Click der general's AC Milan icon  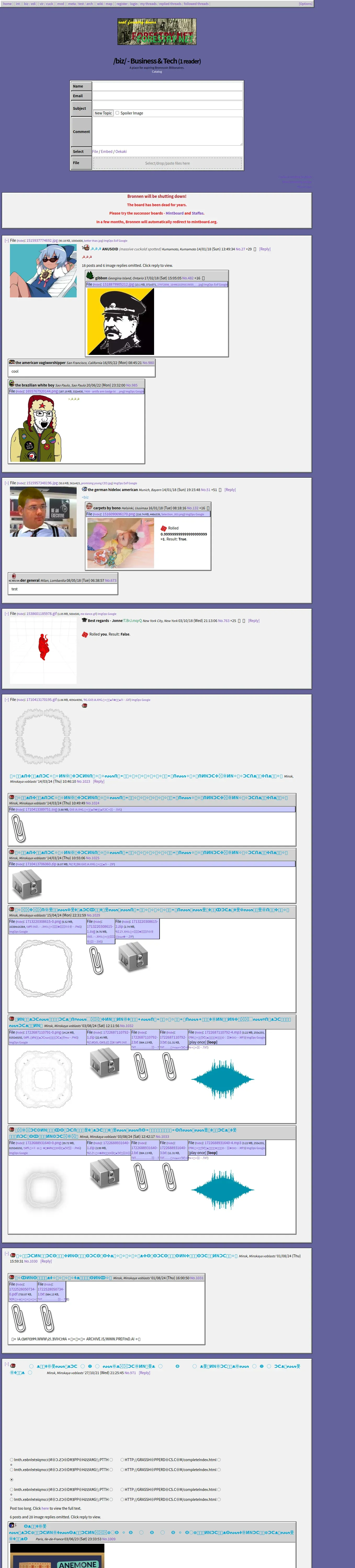[x=14, y=577]
